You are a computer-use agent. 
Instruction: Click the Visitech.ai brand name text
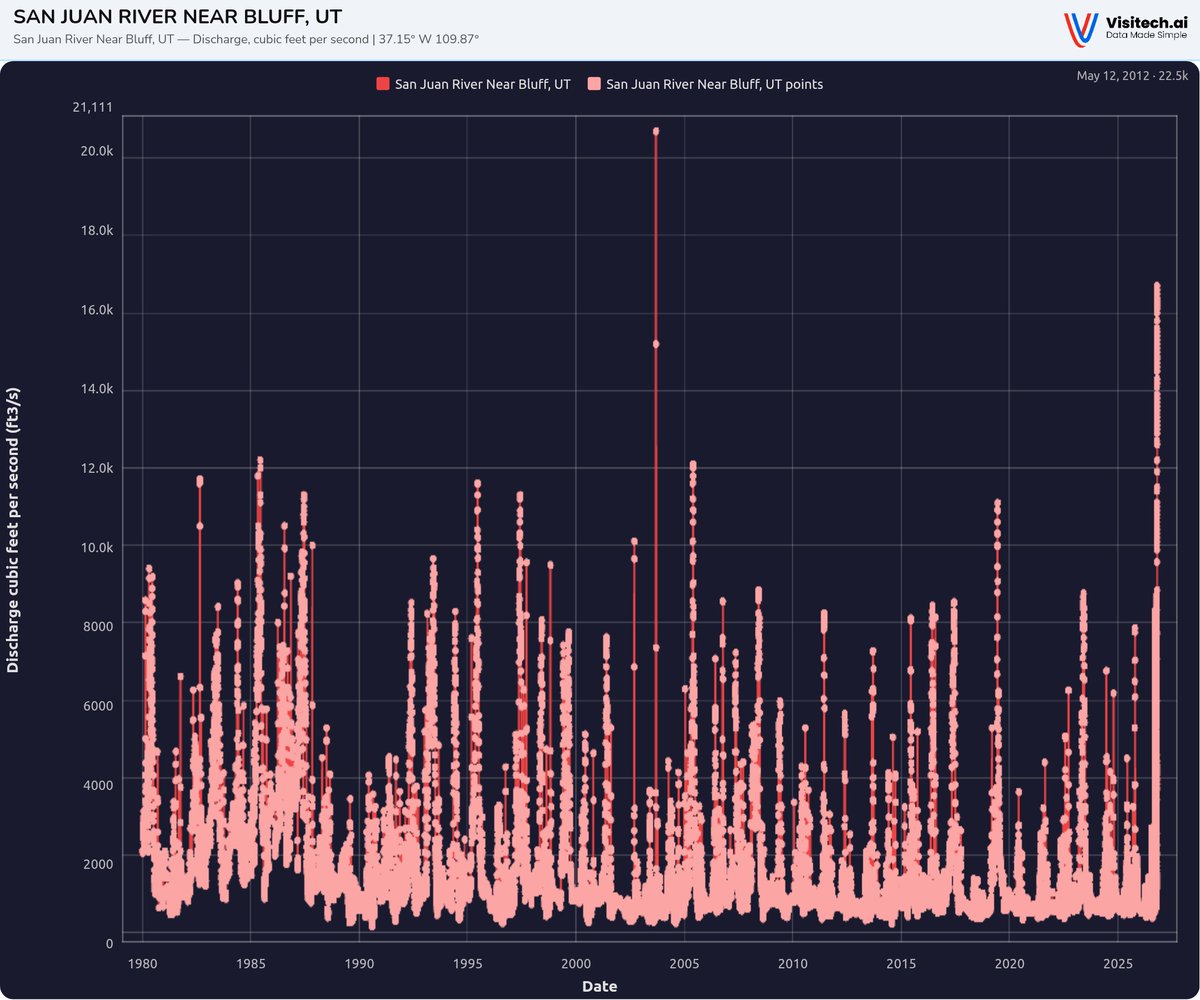coord(1146,22)
